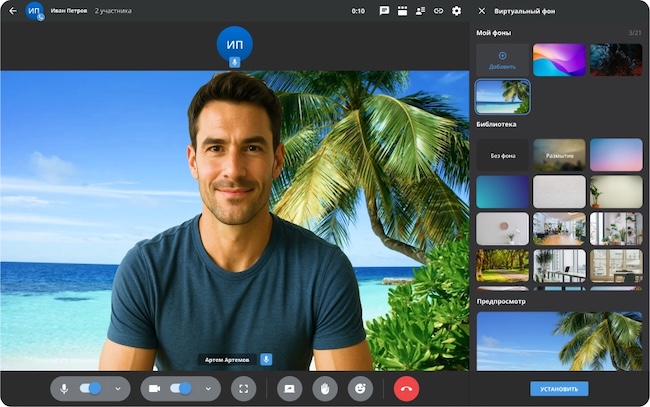The width and height of the screenshot is (650, 407).
Task: Toggle the camera switch off
Action: [181, 388]
